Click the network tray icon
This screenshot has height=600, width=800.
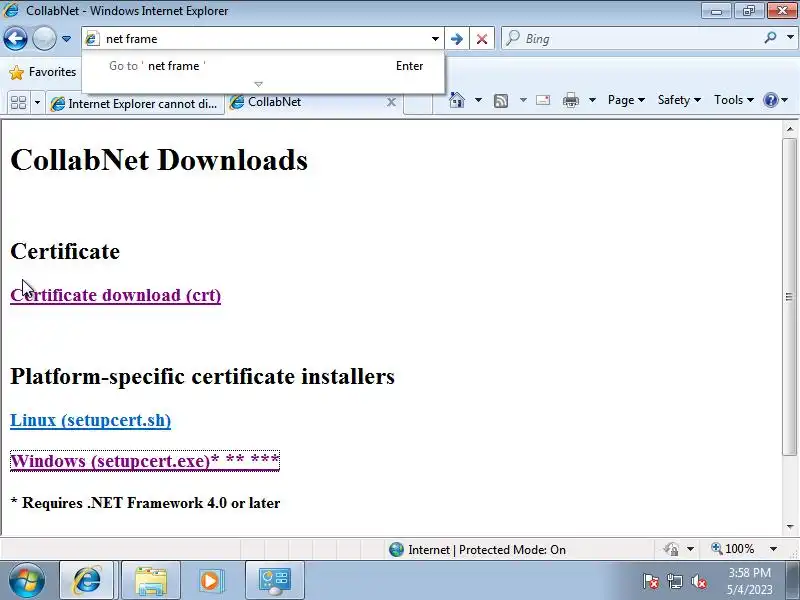(x=675, y=581)
